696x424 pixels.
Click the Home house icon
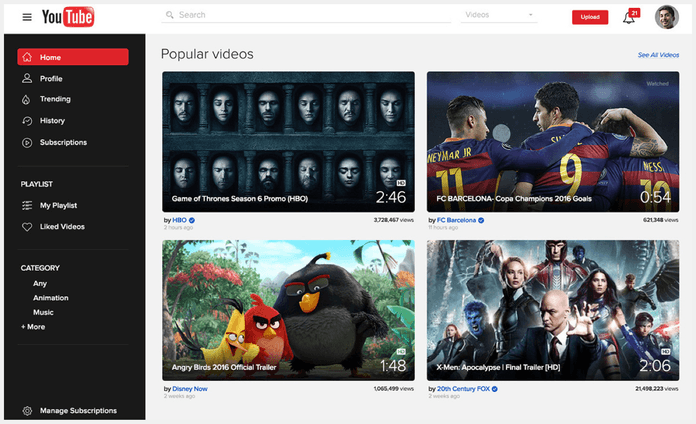tap(27, 57)
